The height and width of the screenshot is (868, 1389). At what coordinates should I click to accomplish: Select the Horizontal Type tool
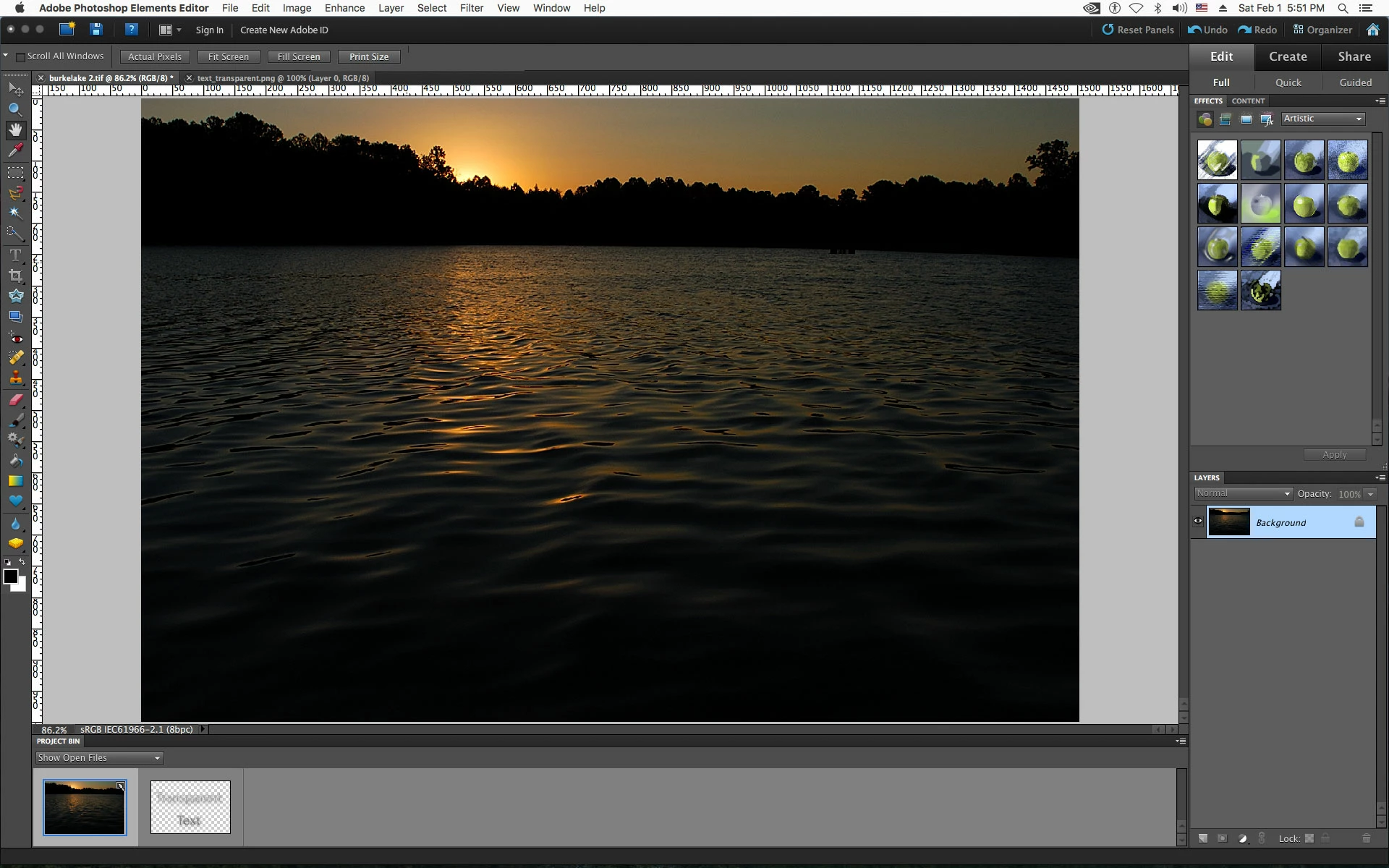tap(15, 255)
